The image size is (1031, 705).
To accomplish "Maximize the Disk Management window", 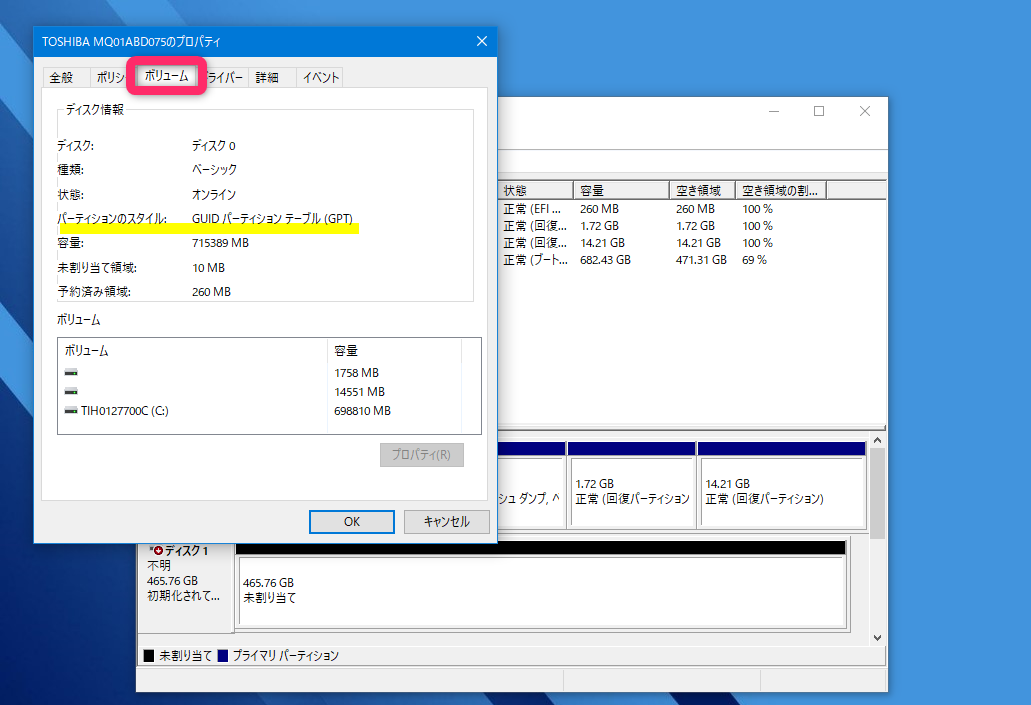I will 819,111.
